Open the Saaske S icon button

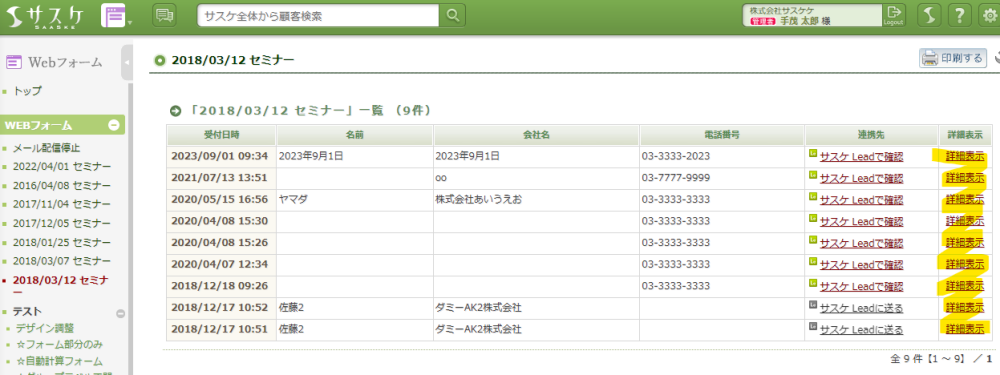(x=930, y=15)
